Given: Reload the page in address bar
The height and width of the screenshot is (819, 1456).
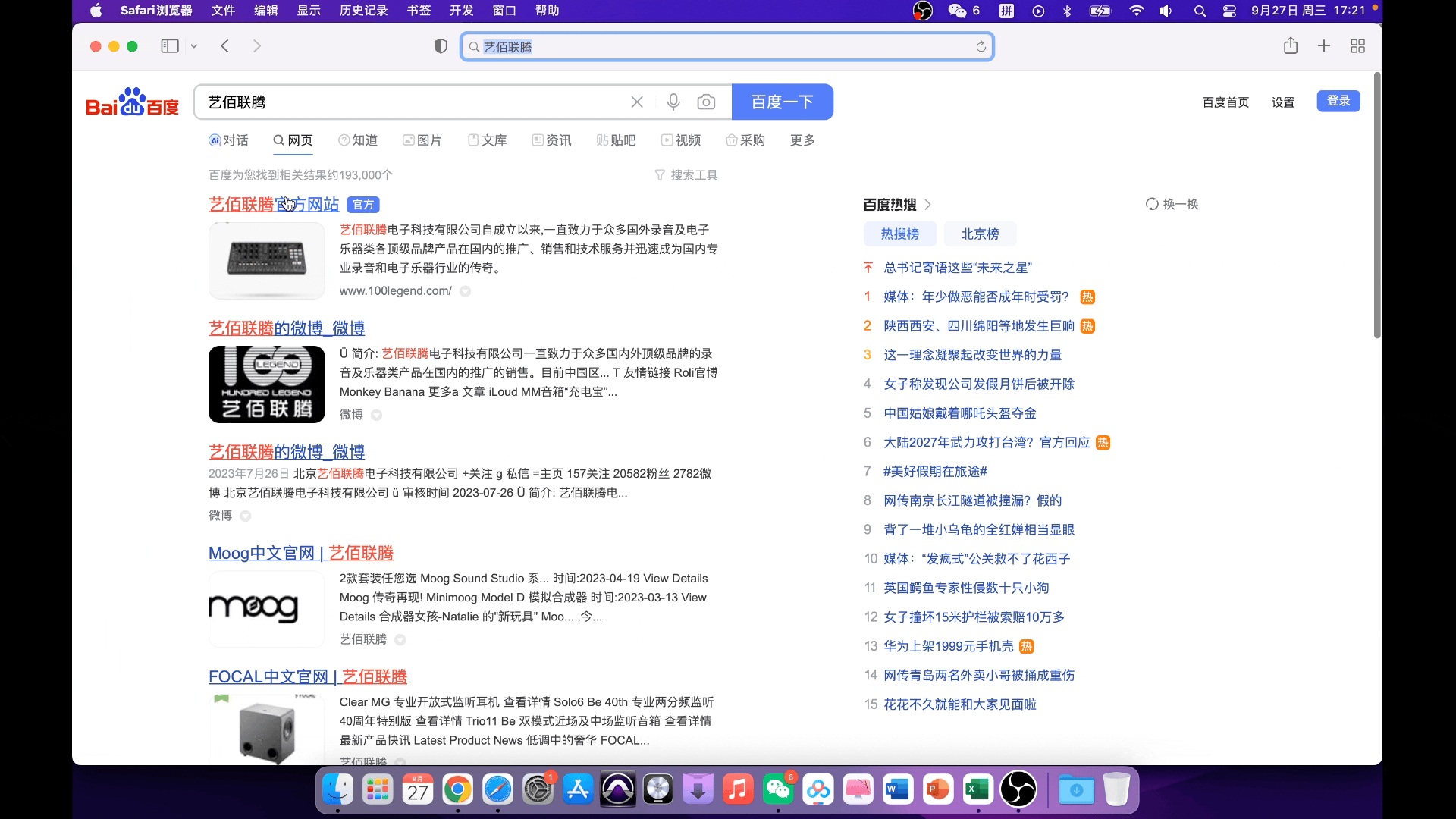Looking at the screenshot, I should [981, 47].
